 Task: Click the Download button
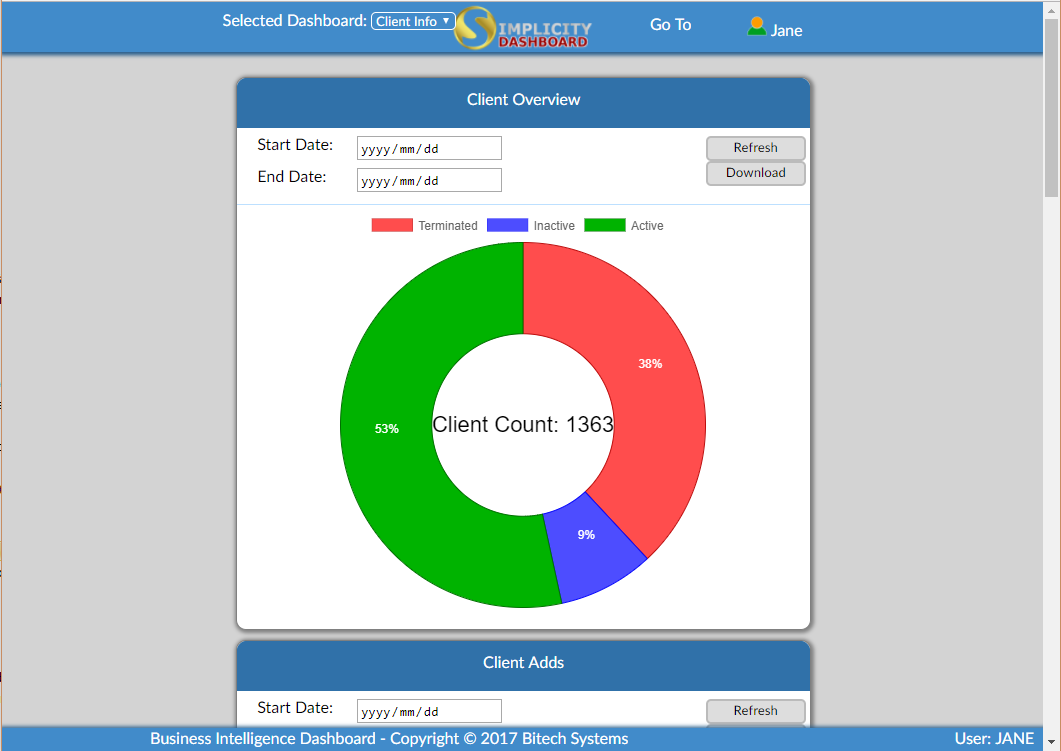pos(755,172)
